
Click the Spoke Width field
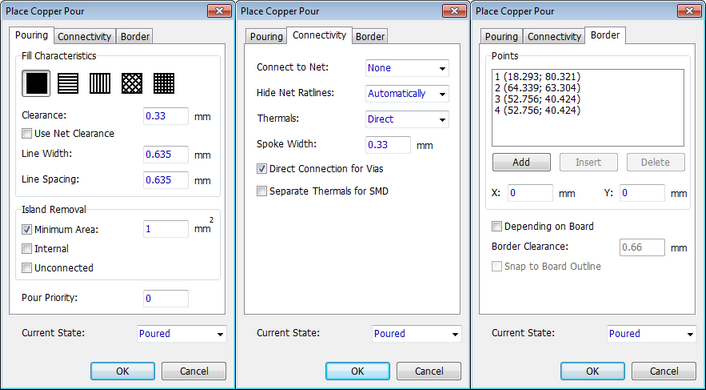(388, 145)
